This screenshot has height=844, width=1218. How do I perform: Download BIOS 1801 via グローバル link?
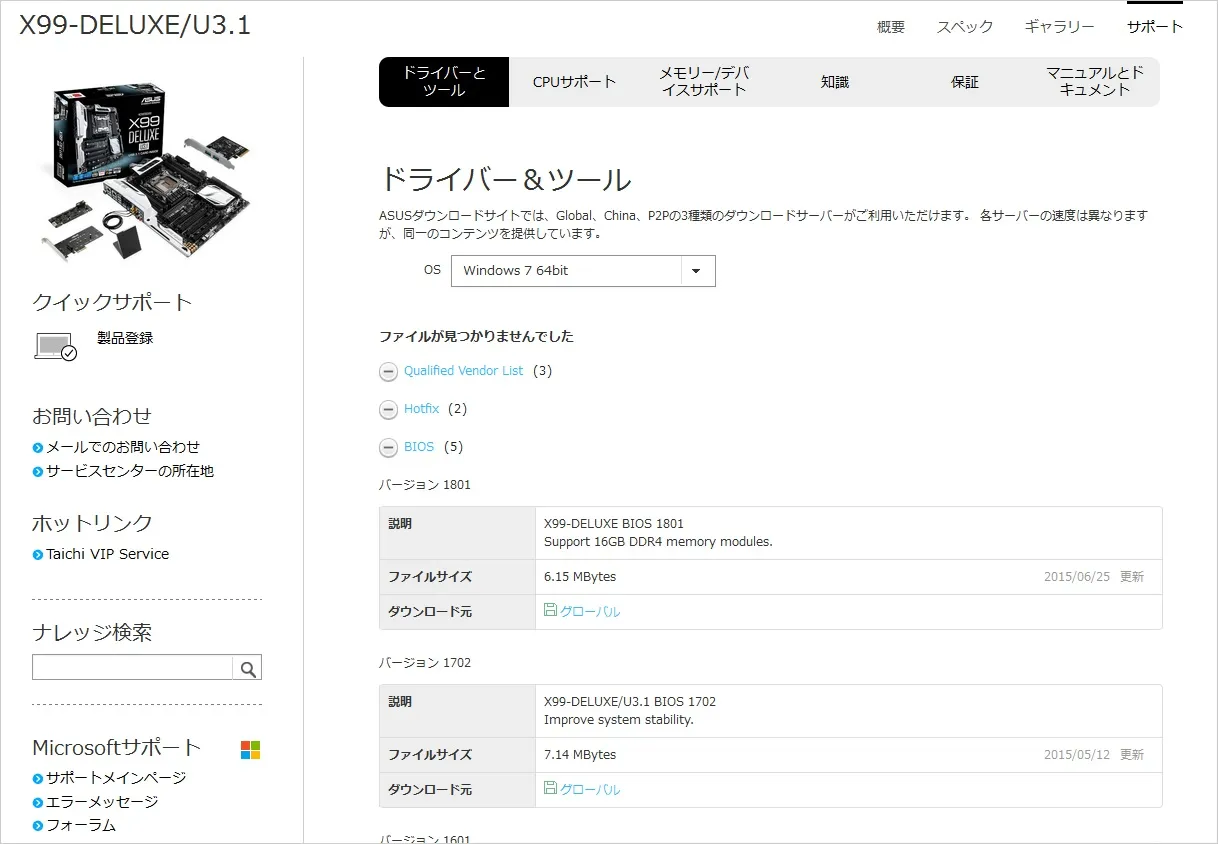pyautogui.click(x=590, y=611)
